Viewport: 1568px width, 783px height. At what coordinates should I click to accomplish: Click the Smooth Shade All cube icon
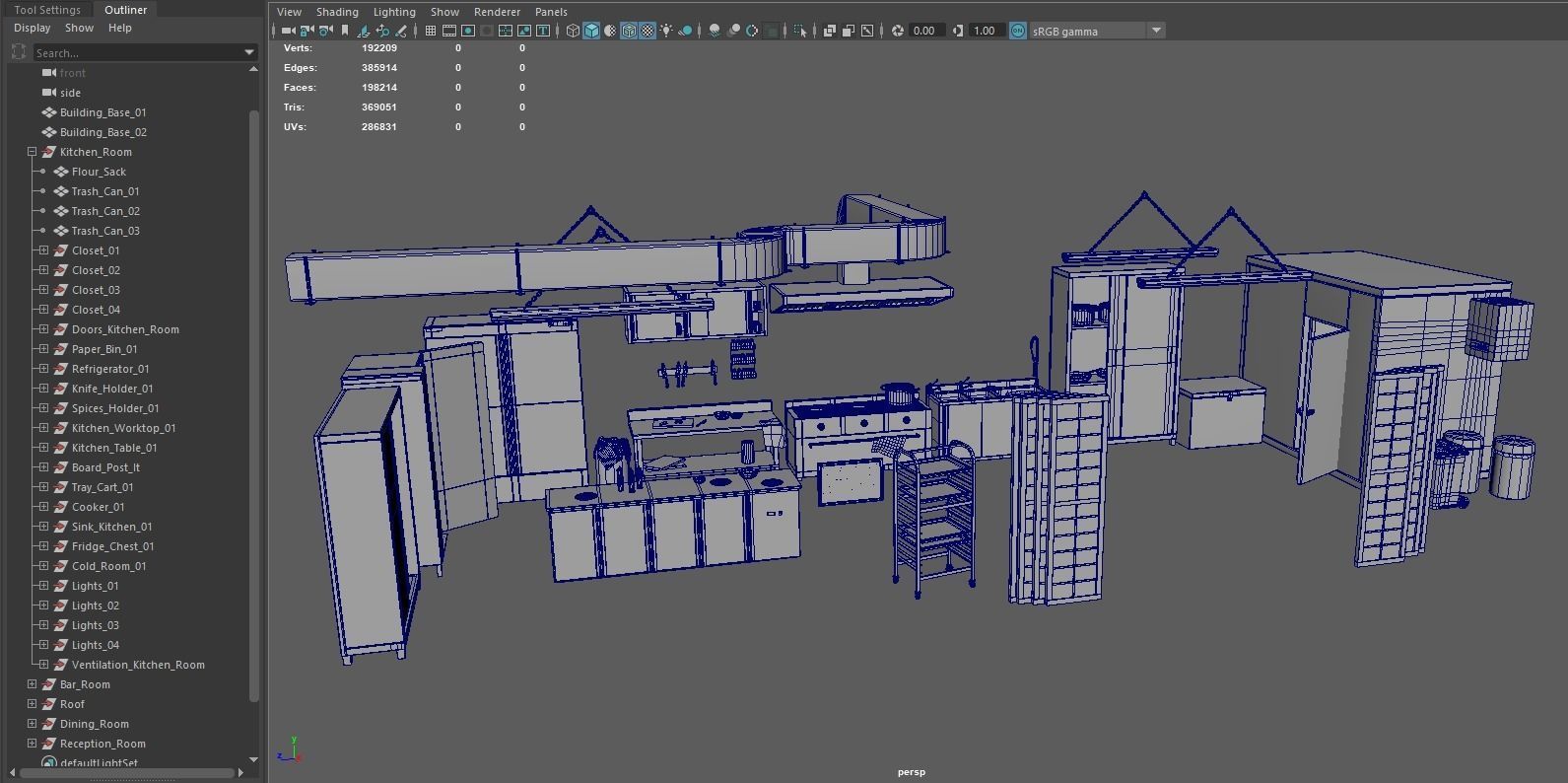point(591,31)
